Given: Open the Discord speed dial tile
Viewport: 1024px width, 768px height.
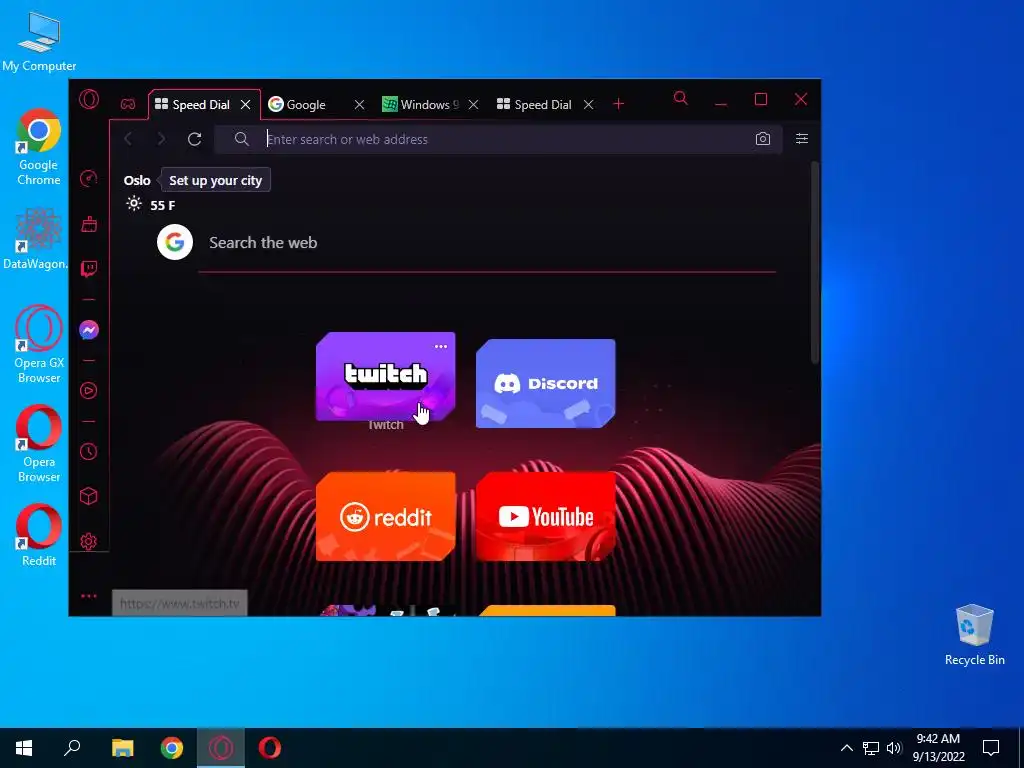Looking at the screenshot, I should tap(545, 383).
